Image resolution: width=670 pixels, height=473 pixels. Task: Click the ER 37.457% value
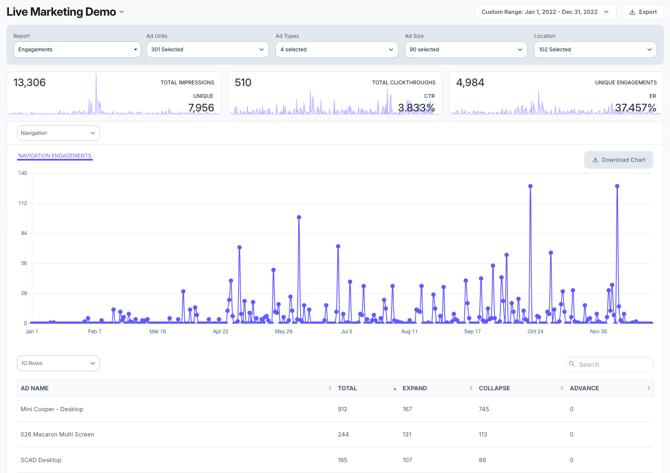[635, 108]
